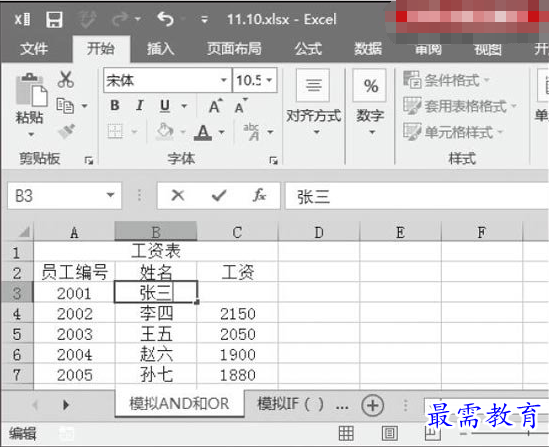Expand the 粘贴 paste options arrow
The height and width of the screenshot is (447, 549).
point(31,134)
